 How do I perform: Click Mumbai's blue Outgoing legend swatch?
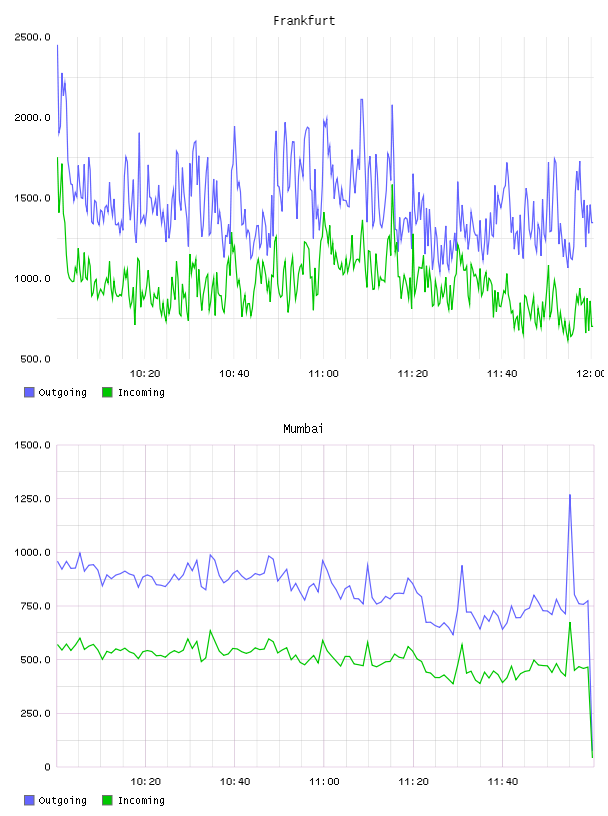click(x=29, y=800)
